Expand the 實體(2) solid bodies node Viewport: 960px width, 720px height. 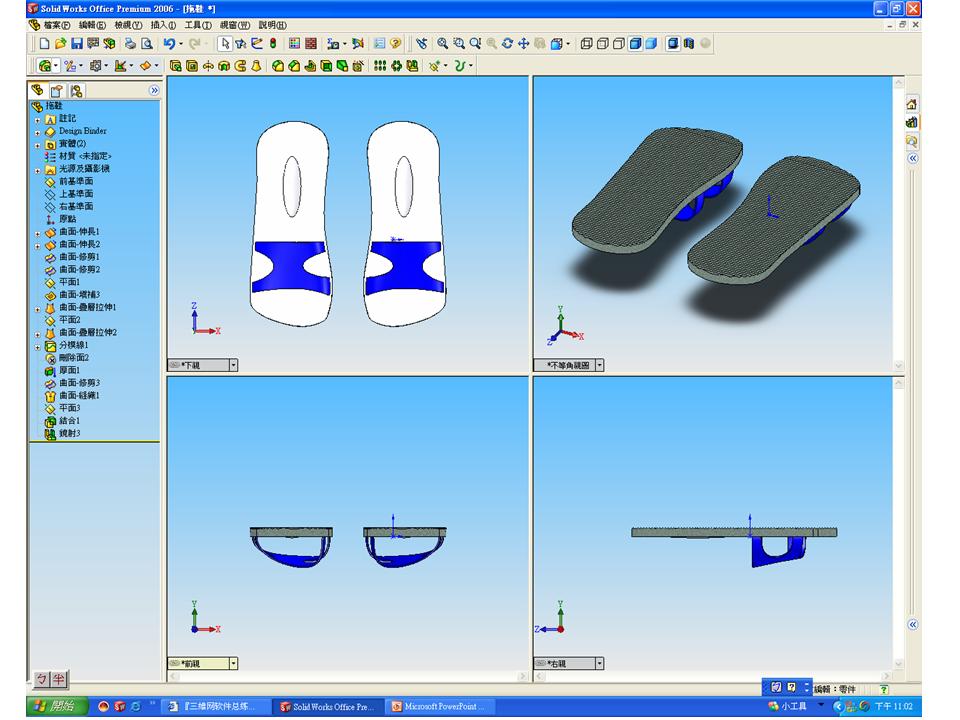click(37, 145)
